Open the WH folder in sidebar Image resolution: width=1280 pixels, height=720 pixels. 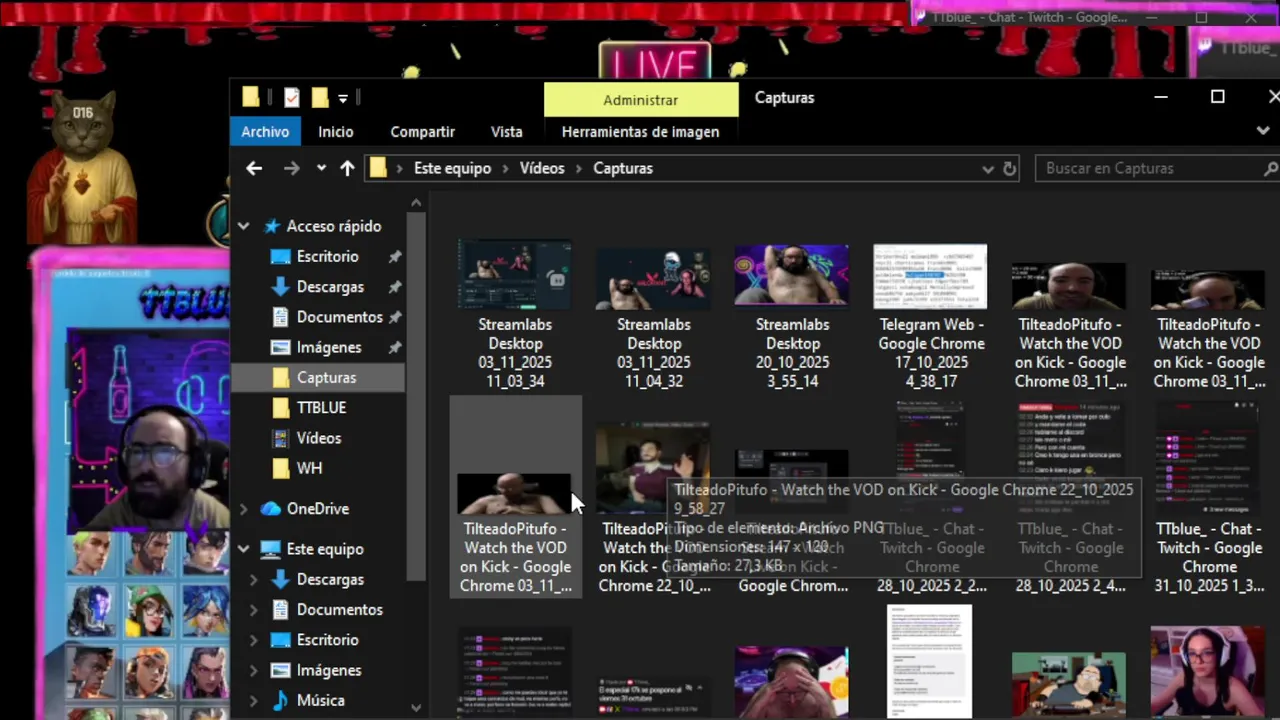309,468
